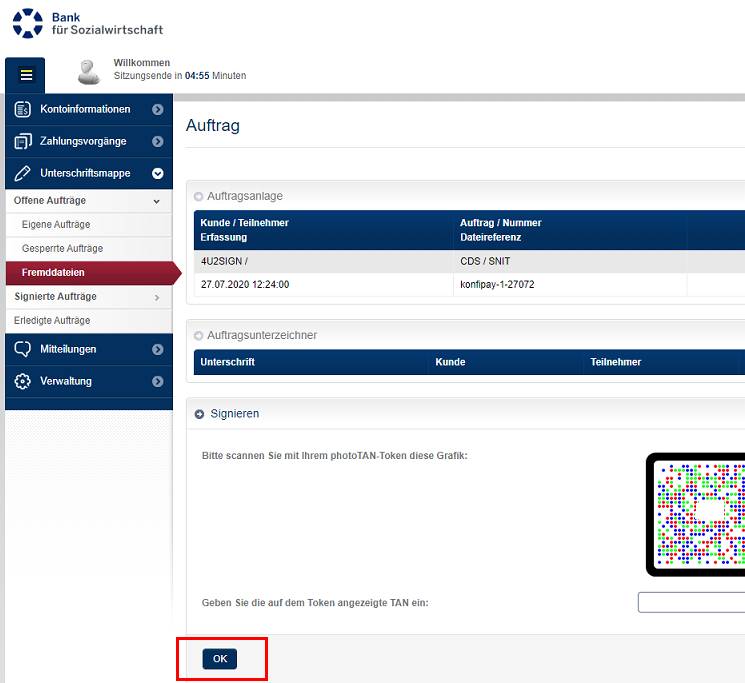The width and height of the screenshot is (745, 683).
Task: Click Auftragsunterzeichner section heading
Action: tap(262, 335)
